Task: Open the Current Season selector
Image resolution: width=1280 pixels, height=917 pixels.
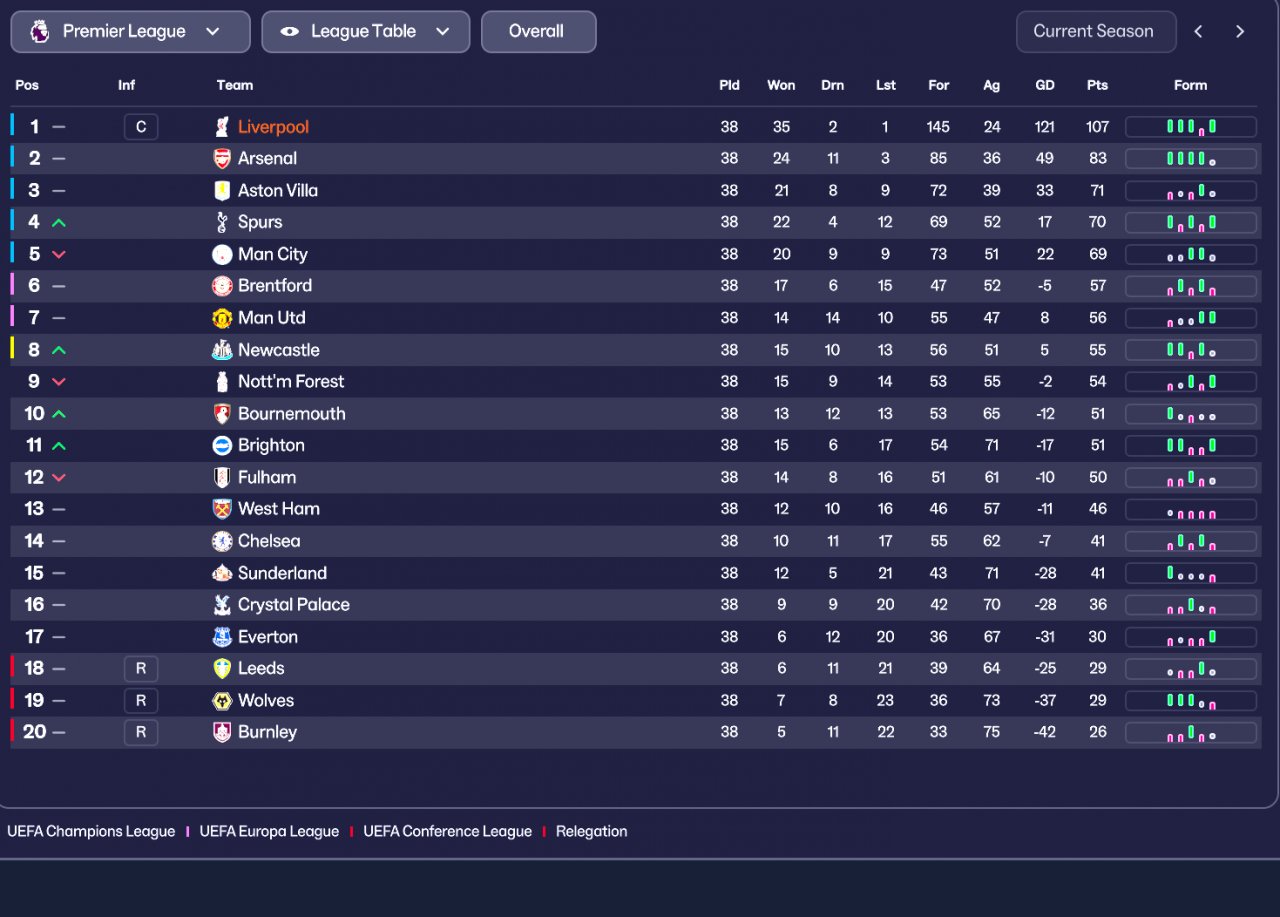Action: point(1093,32)
